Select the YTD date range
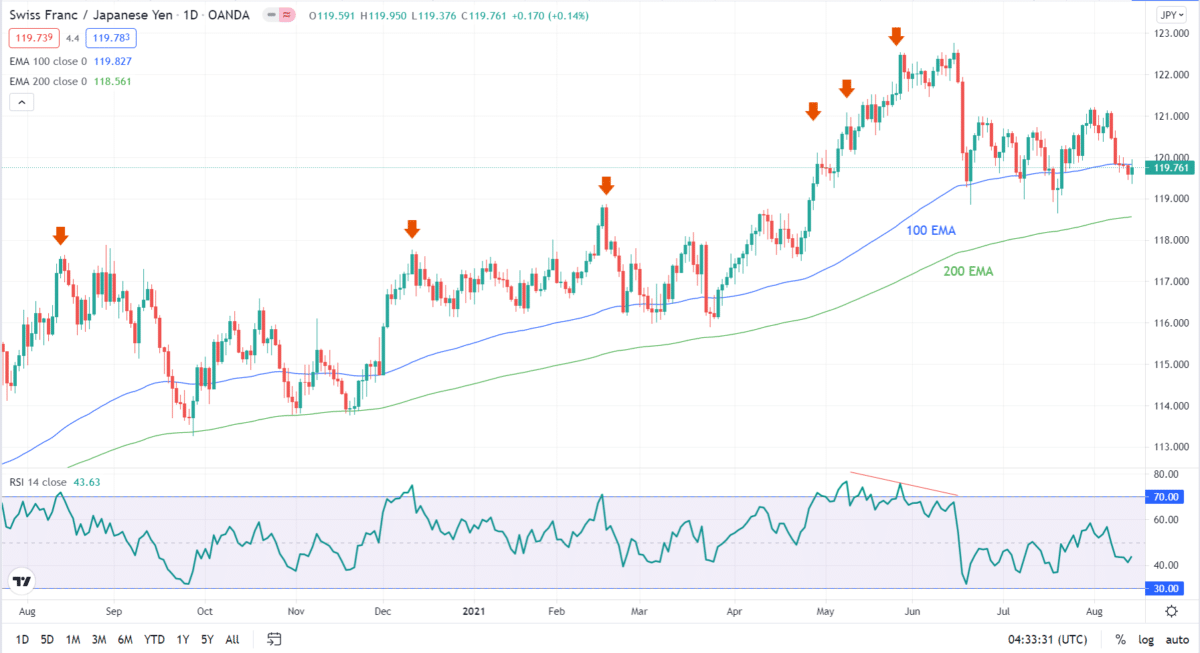The height and width of the screenshot is (653, 1200). click(154, 639)
